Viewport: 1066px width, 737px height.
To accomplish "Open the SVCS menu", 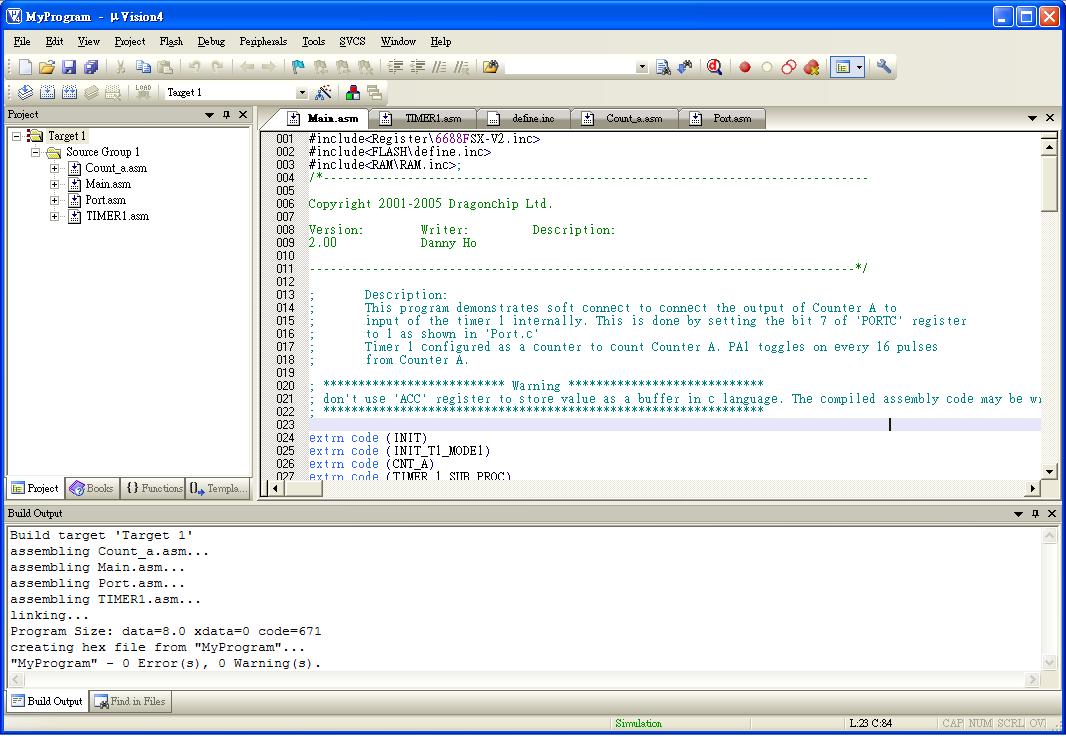I will click(x=352, y=41).
